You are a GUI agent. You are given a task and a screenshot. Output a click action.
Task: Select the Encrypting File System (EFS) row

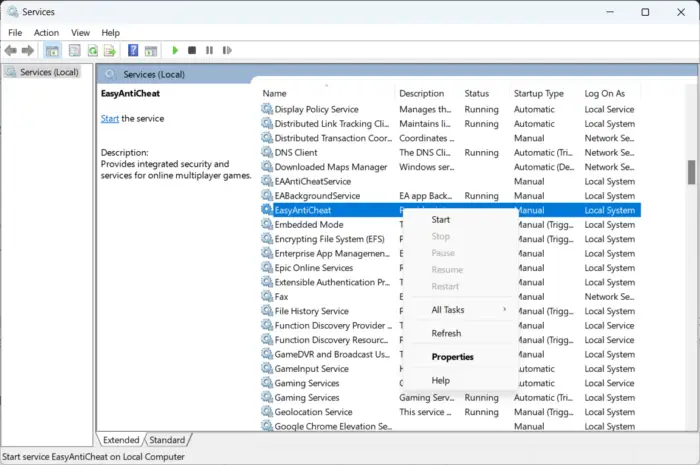point(450,239)
